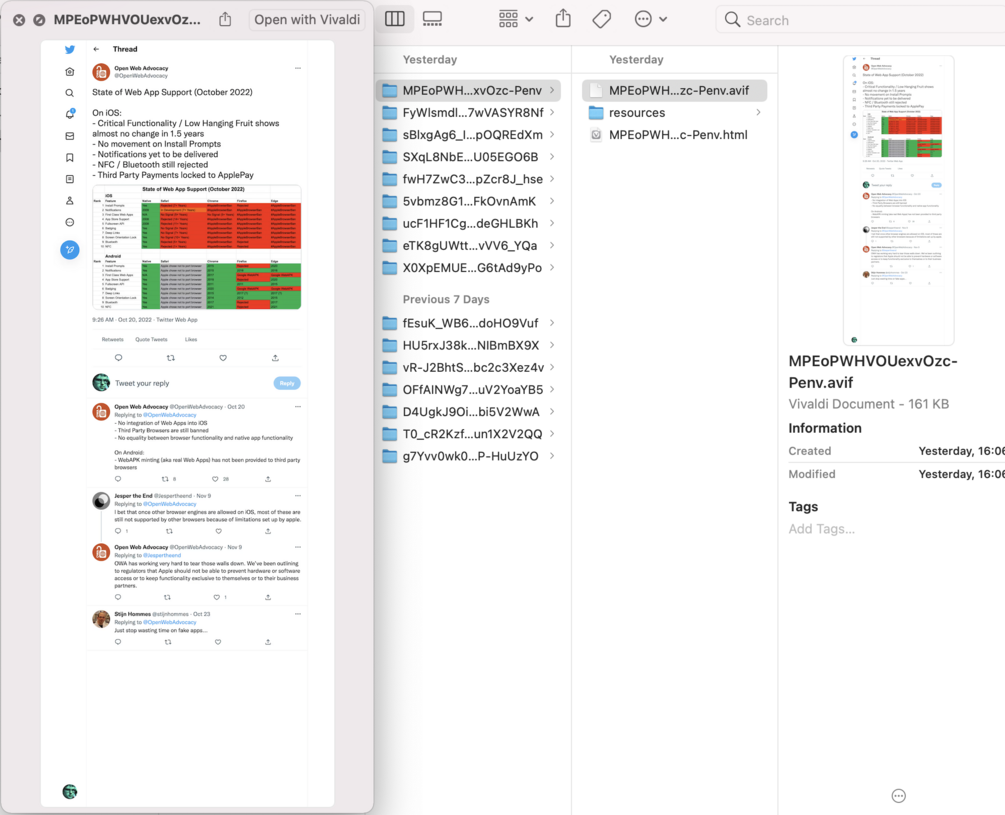This screenshot has width=1005, height=815.
Task: Click the open-full-window icon in Quick Look
Action: pyautogui.click(x=39, y=20)
